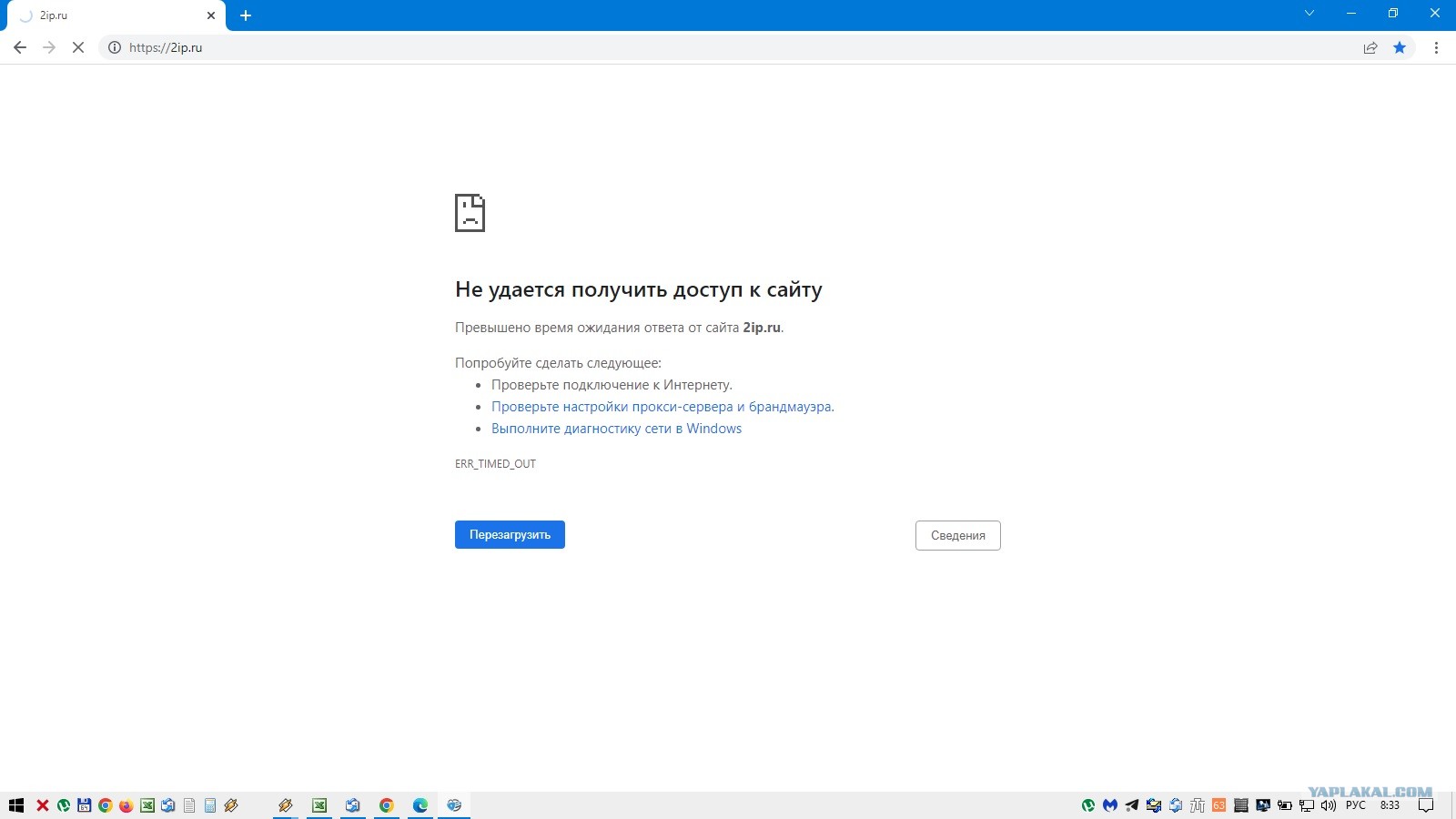Go back using the browser back arrow
This screenshot has height=819, width=1456.
pos(20,47)
